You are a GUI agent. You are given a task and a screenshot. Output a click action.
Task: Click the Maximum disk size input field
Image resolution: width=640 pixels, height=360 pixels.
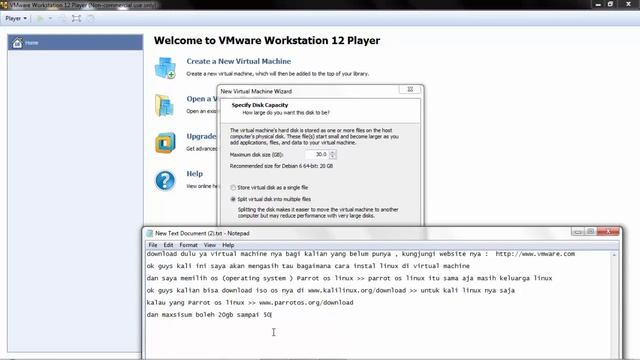click(317, 154)
